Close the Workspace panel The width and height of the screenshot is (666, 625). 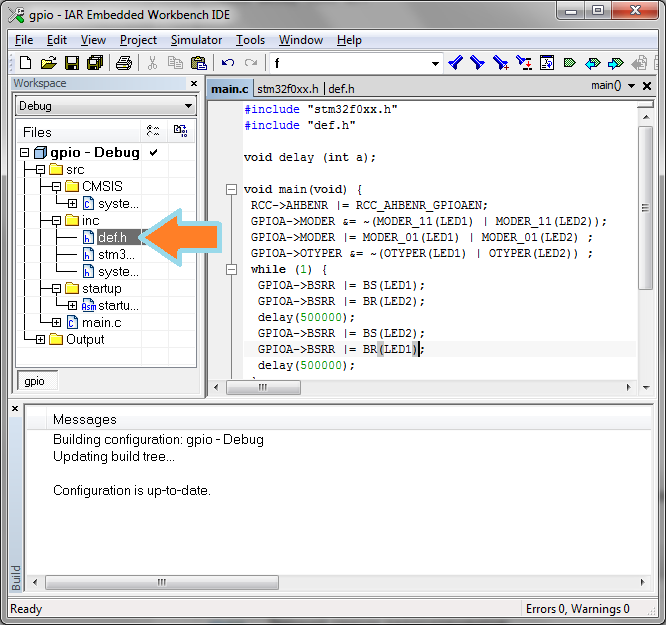pyautogui.click(x=194, y=83)
